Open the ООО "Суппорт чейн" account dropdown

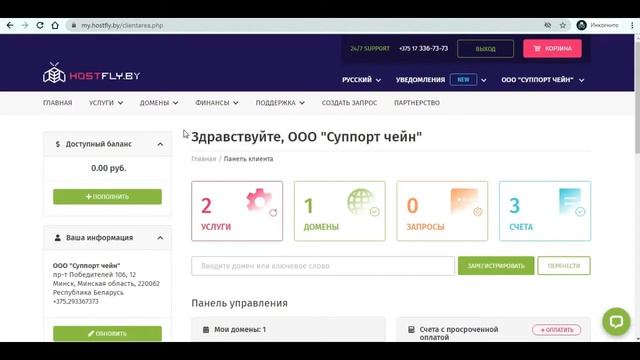tap(543, 80)
